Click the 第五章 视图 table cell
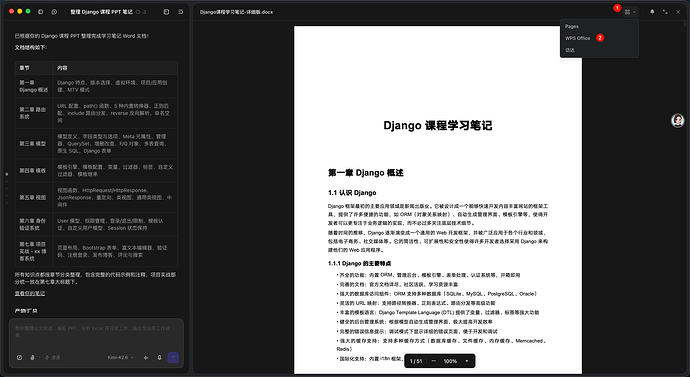The height and width of the screenshot is (377, 690). 34,198
